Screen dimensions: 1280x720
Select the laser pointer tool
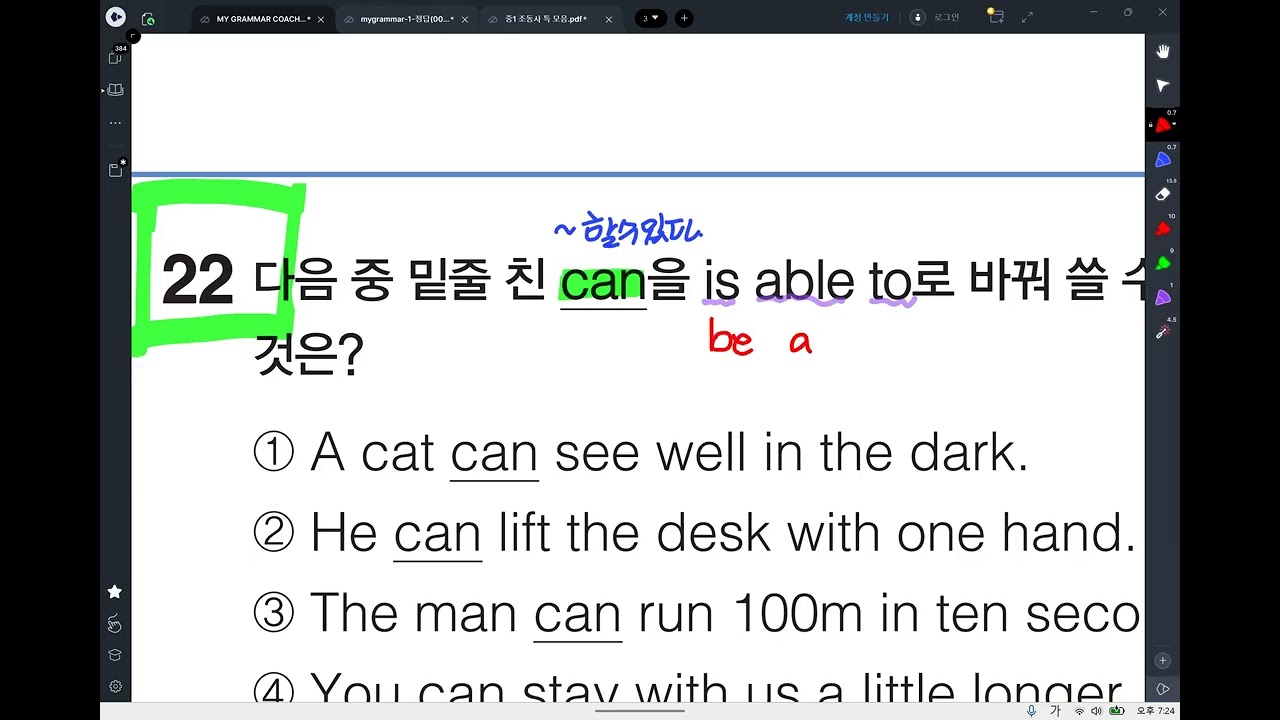pyautogui.click(x=1162, y=331)
